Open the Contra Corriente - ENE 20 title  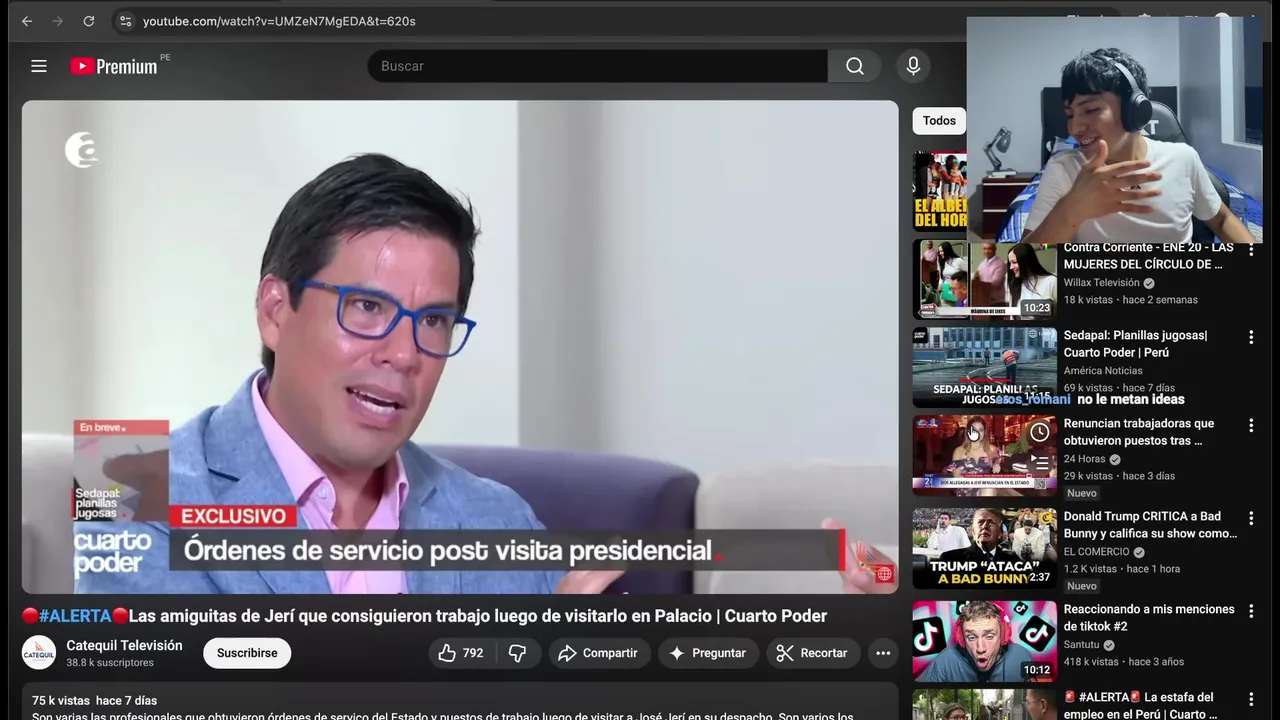[x=1148, y=256]
